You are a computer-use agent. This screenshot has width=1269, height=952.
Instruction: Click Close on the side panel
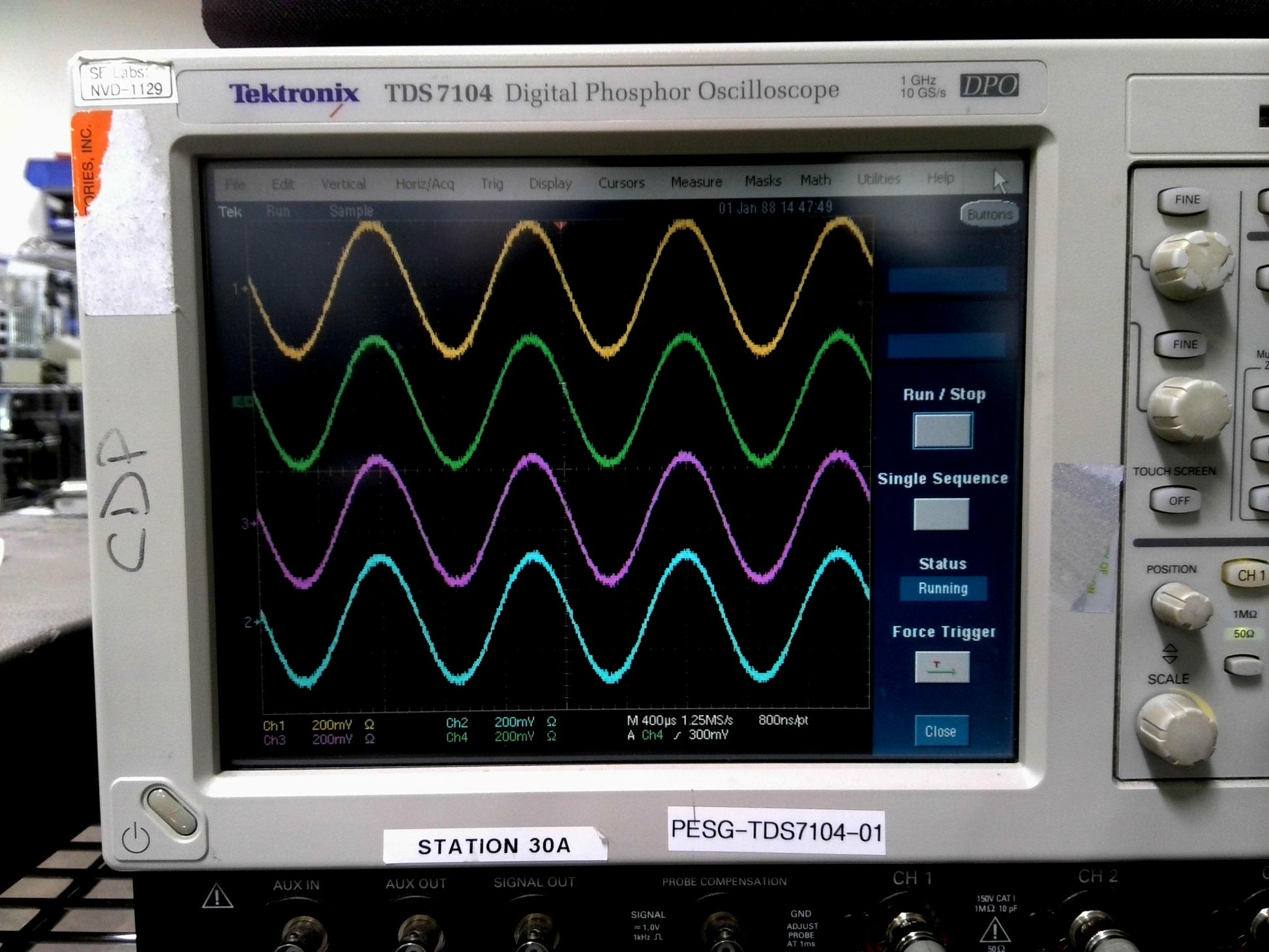[940, 731]
